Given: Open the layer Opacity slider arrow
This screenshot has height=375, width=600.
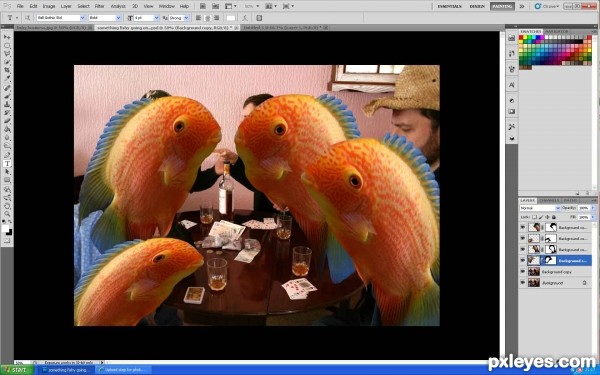Looking at the screenshot, I should point(593,208).
